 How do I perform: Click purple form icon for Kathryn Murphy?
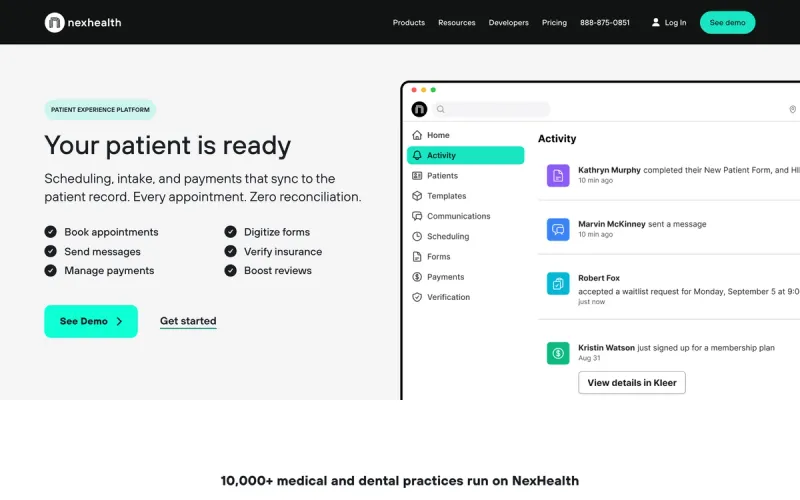[x=558, y=176]
